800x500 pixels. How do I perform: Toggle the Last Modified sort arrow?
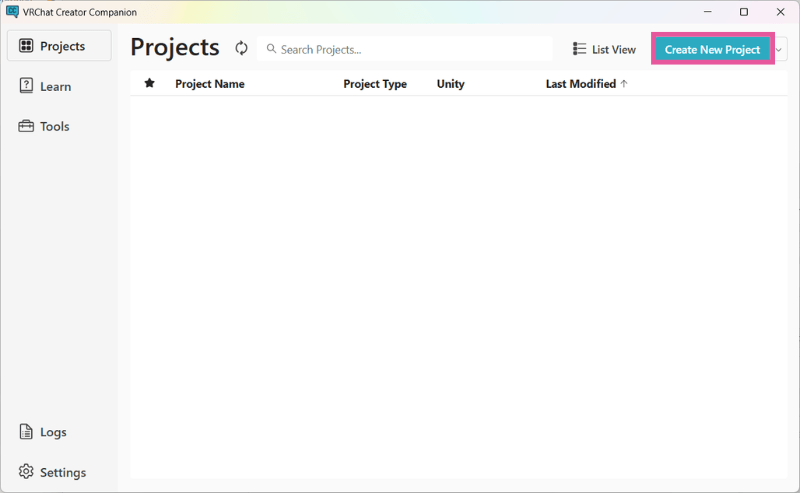point(624,84)
